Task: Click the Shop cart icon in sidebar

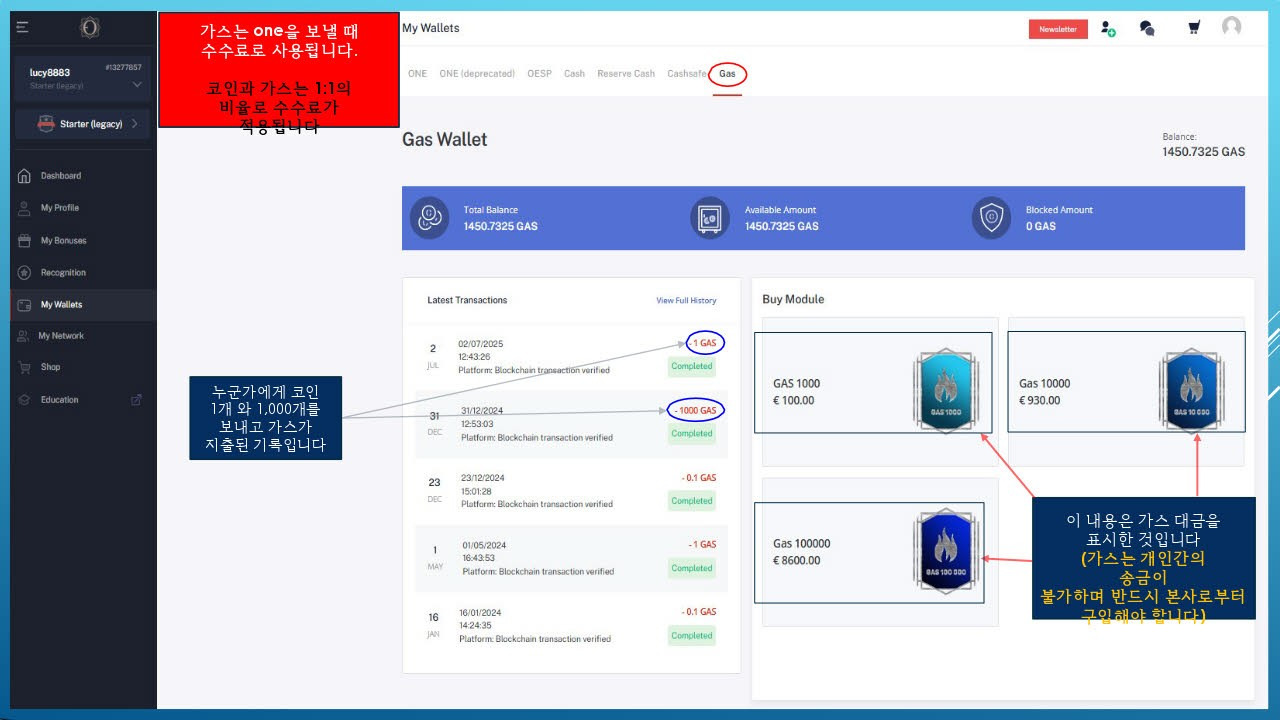Action: 25,367
